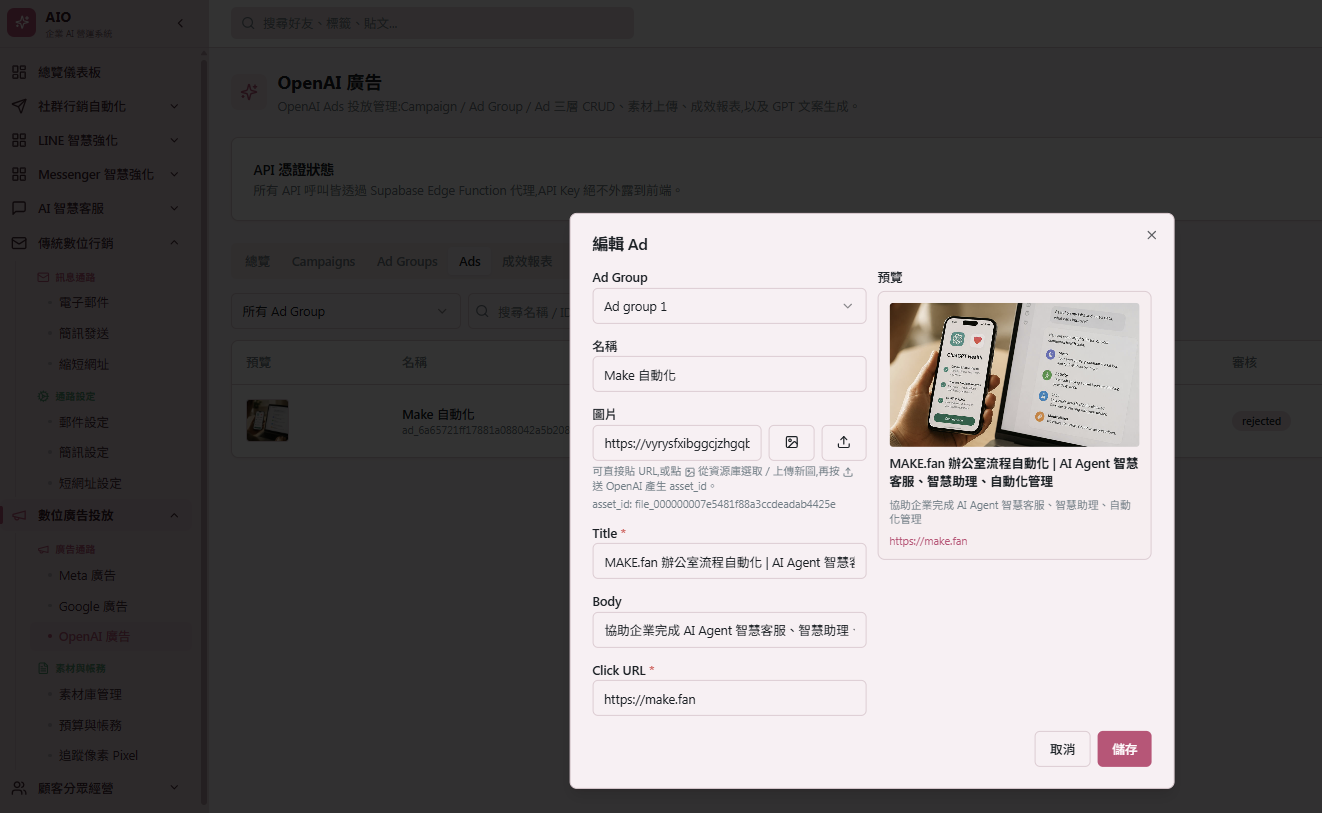Click the Body input field
The width and height of the screenshot is (1322, 813).
tap(729, 630)
